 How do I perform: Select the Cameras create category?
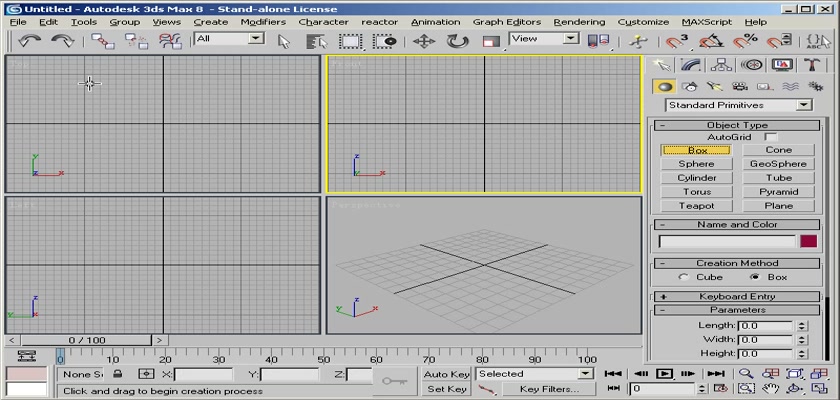740,86
